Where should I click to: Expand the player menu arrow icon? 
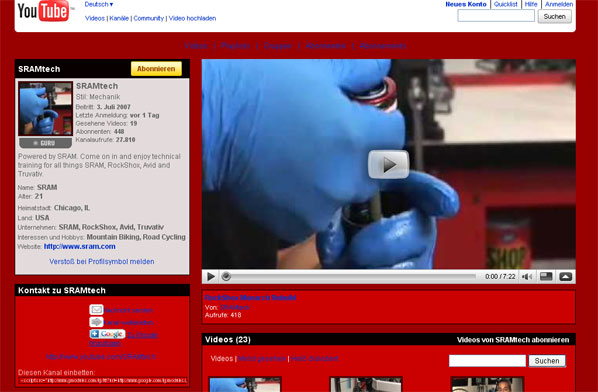565,276
